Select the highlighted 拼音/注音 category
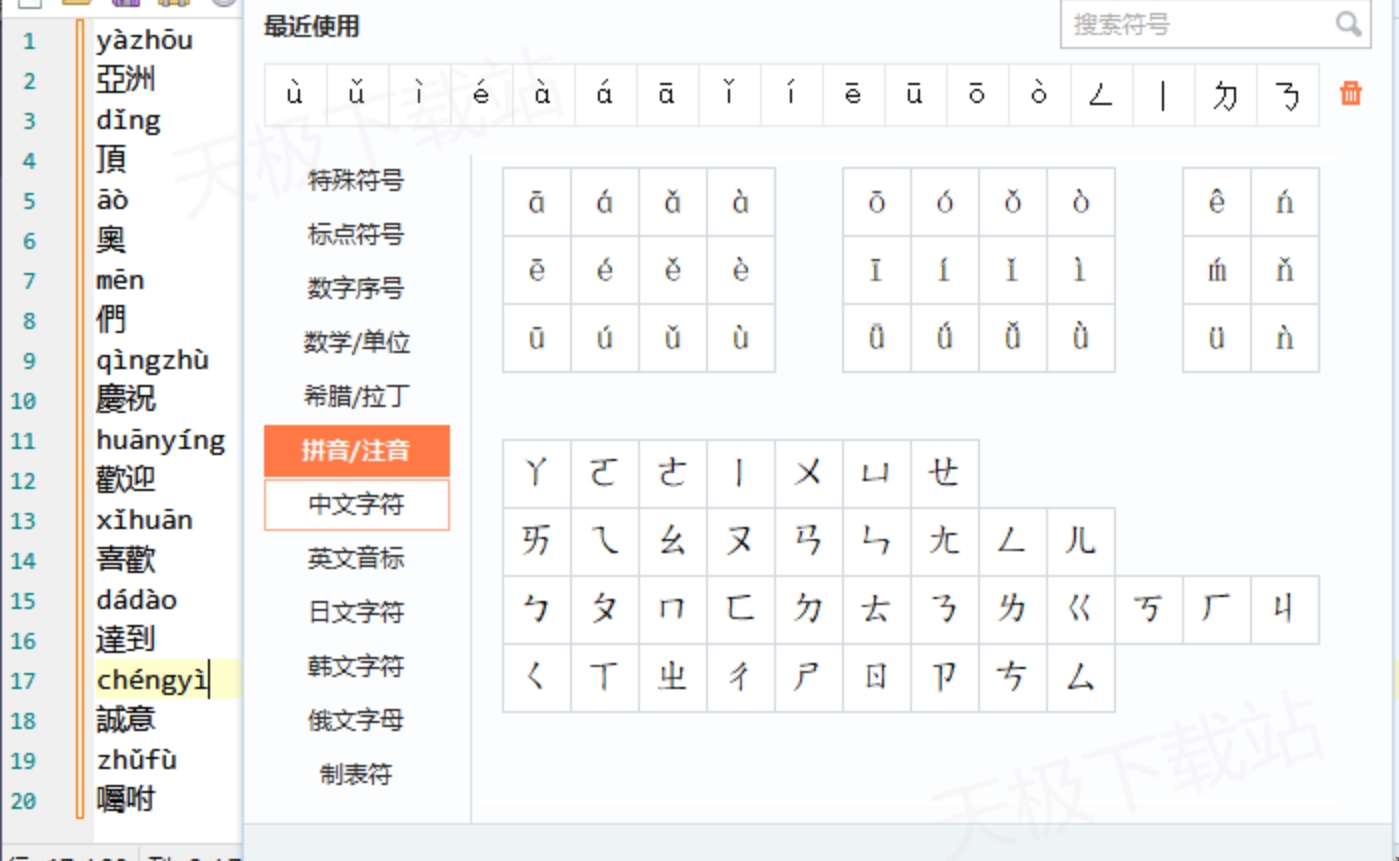Image resolution: width=1399 pixels, height=861 pixels. (356, 451)
